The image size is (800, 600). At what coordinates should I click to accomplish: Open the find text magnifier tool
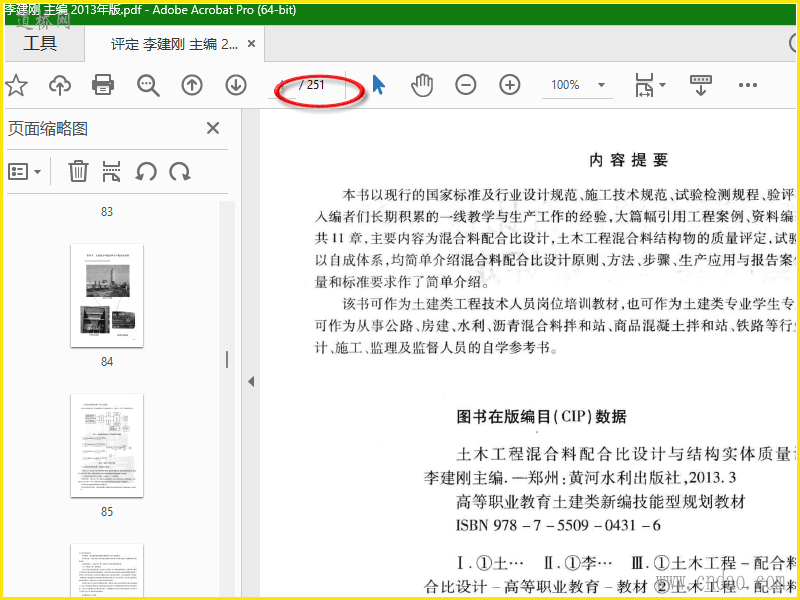coord(148,86)
